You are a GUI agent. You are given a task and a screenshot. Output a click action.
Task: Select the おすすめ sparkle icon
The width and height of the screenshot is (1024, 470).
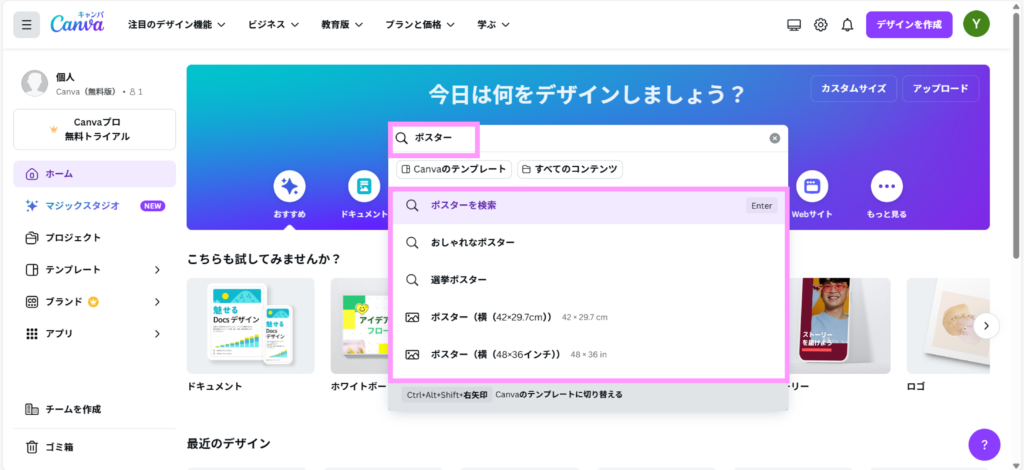289,186
